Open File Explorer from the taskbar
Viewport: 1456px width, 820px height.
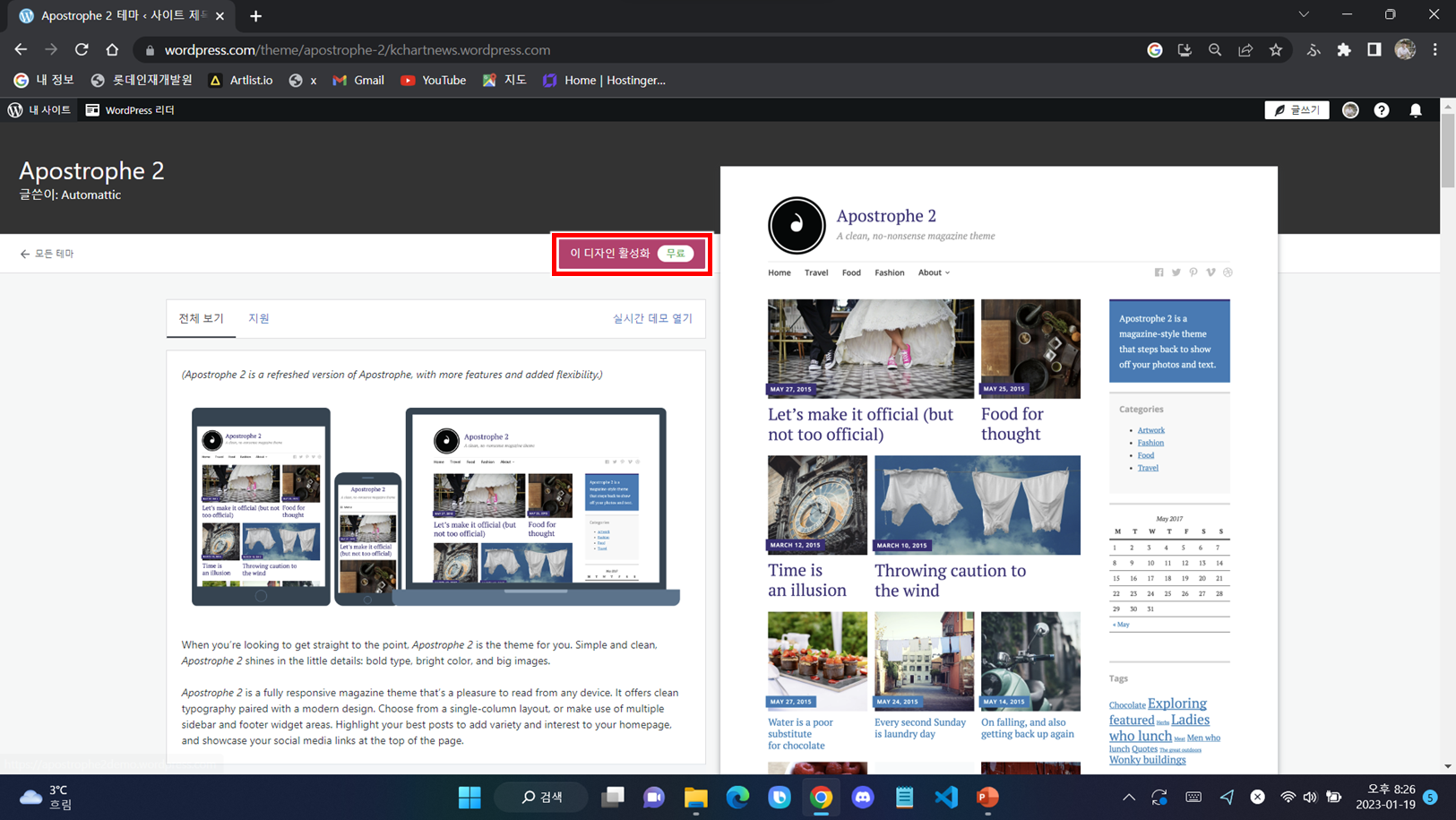tap(695, 797)
